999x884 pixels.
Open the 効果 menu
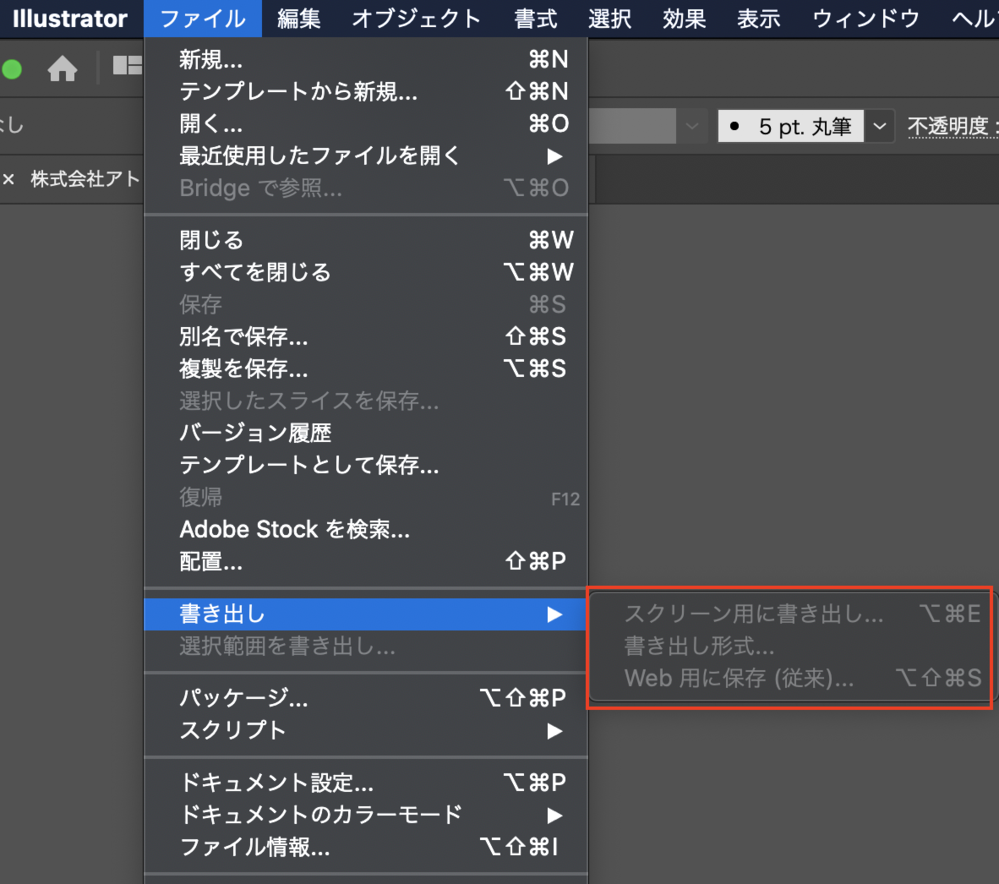(684, 19)
